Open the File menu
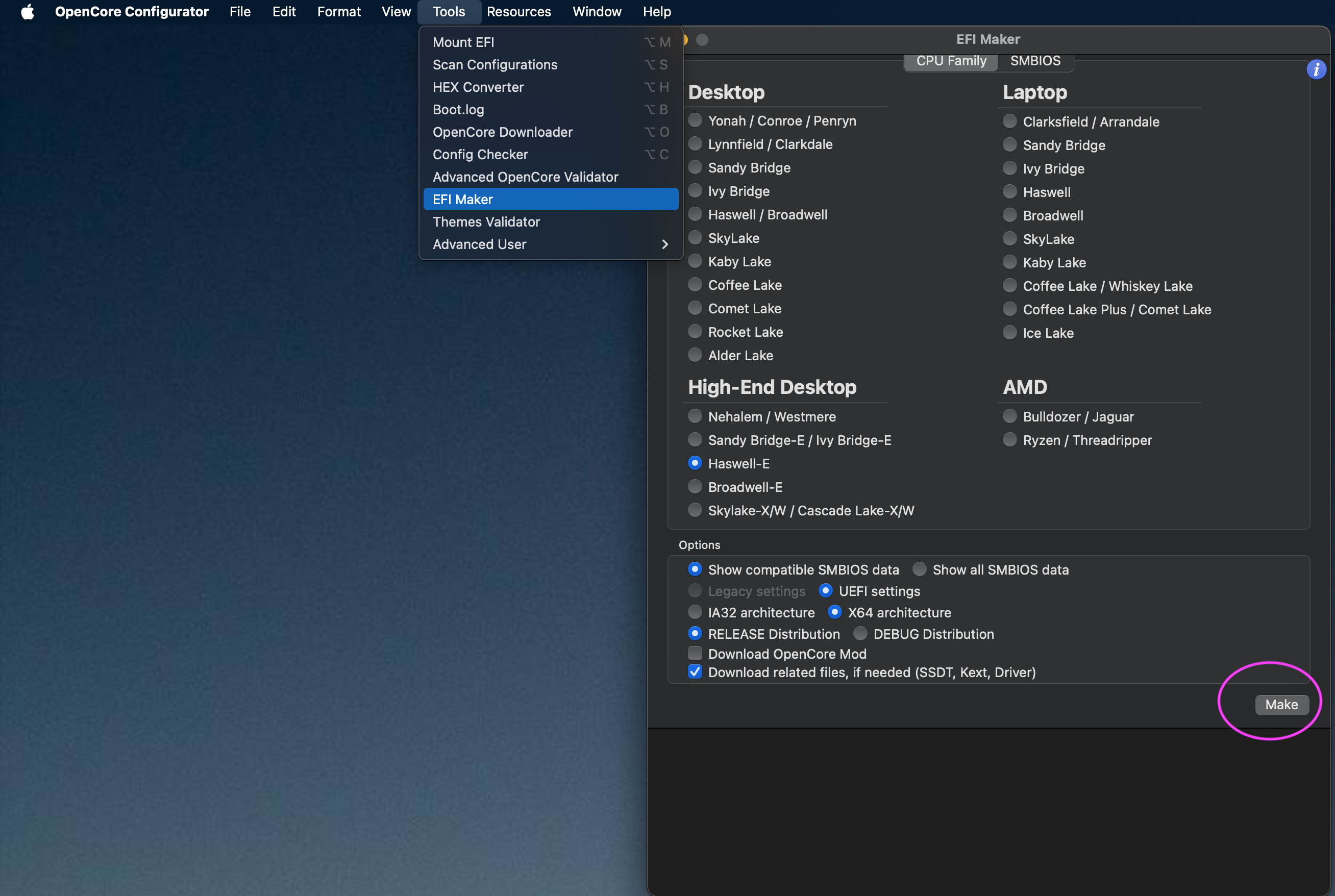The height and width of the screenshot is (896, 1335). 240,11
